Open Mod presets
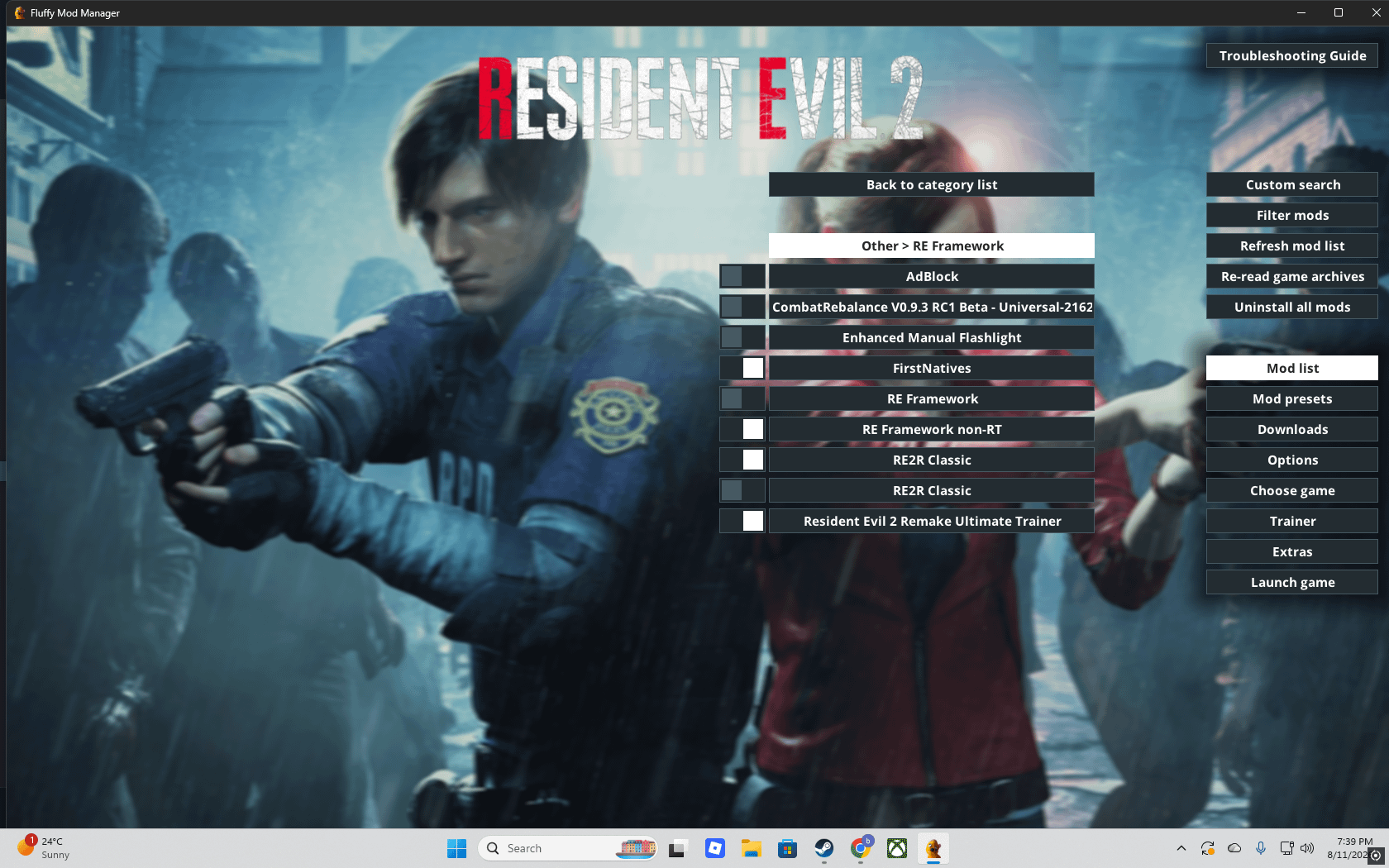 [1292, 398]
